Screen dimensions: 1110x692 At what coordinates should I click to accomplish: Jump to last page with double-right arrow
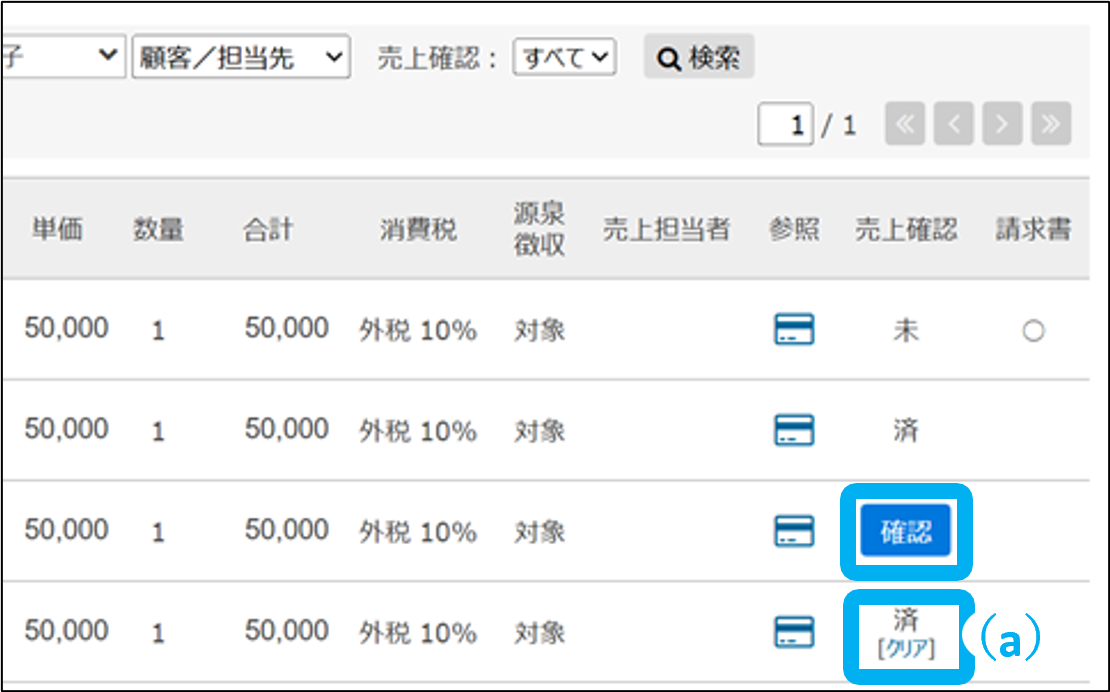point(1051,125)
